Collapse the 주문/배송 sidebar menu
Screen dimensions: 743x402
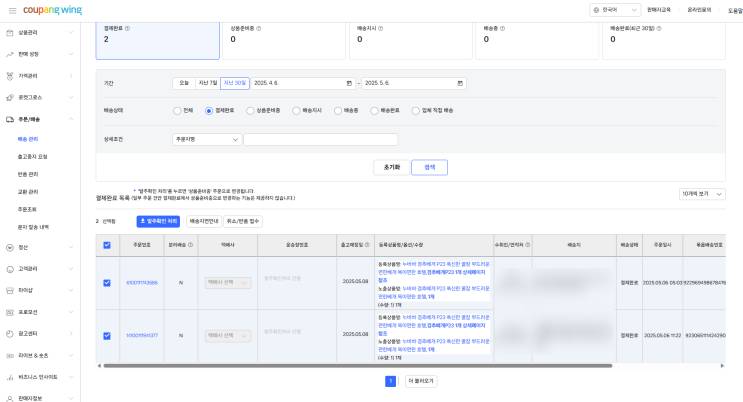pyautogui.click(x=71, y=119)
